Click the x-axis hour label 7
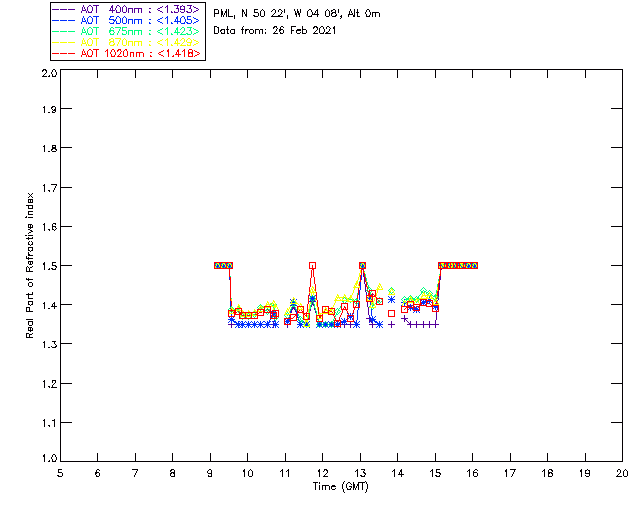This screenshot has height=512, width=640. pyautogui.click(x=135, y=473)
